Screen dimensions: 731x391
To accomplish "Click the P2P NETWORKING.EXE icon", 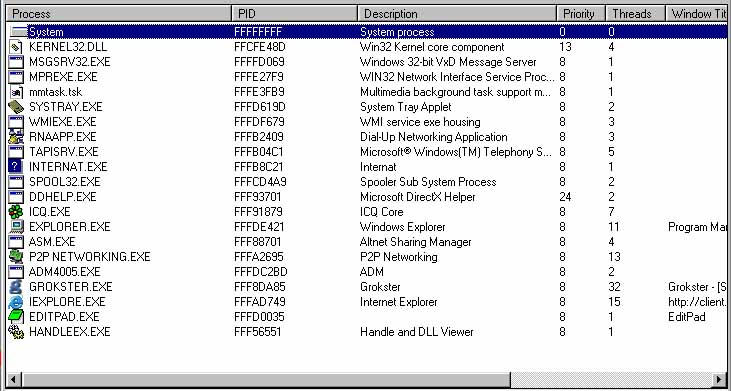I will 16,256.
